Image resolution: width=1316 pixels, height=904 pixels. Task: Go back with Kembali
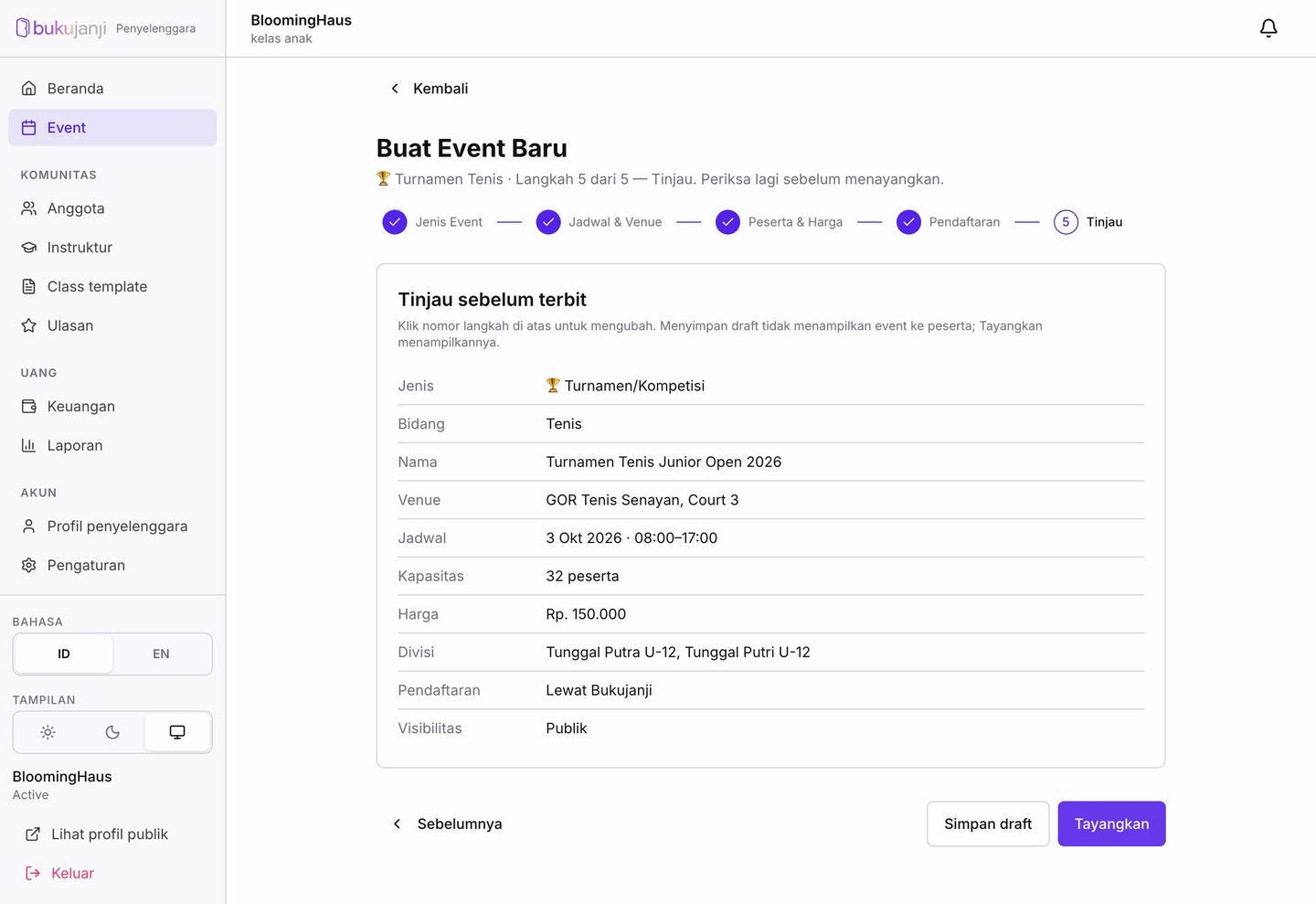click(429, 89)
